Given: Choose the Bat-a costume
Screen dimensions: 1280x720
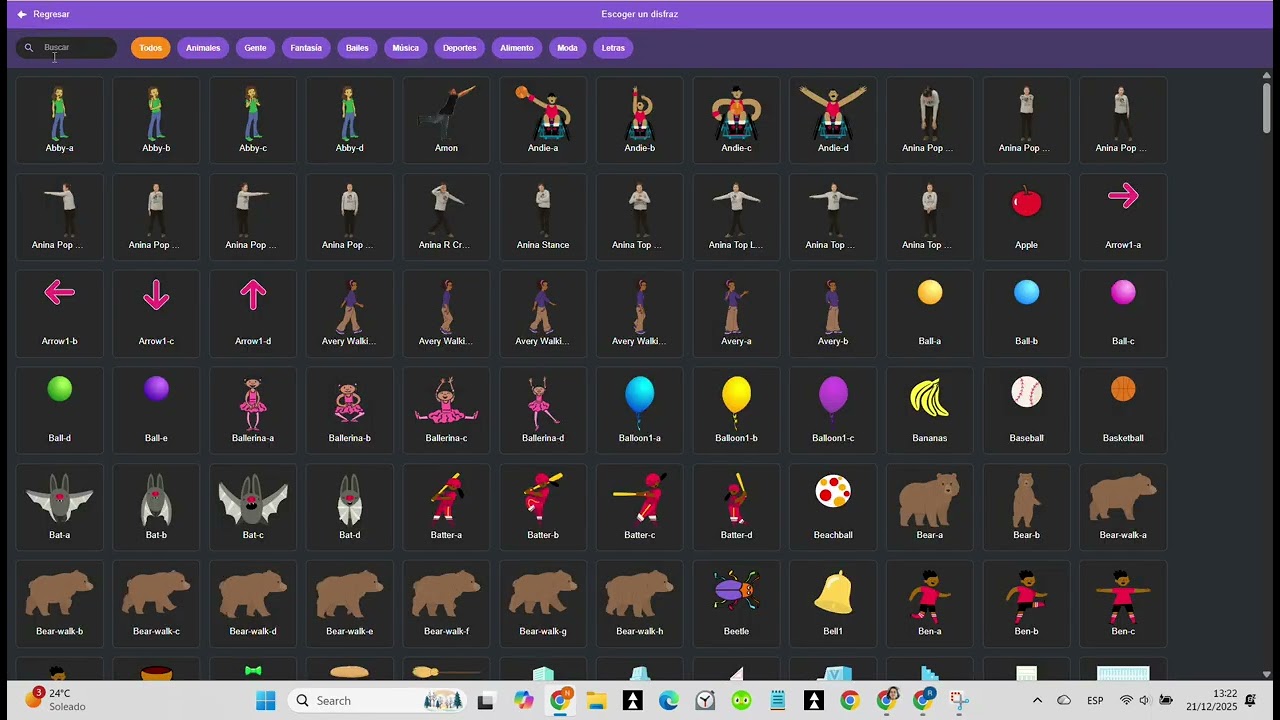Looking at the screenshot, I should [x=60, y=507].
